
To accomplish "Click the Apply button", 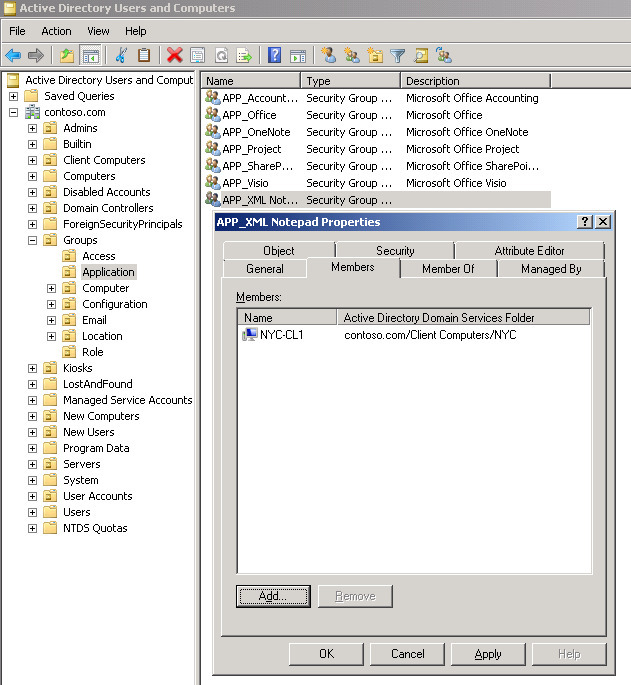I will (488, 654).
